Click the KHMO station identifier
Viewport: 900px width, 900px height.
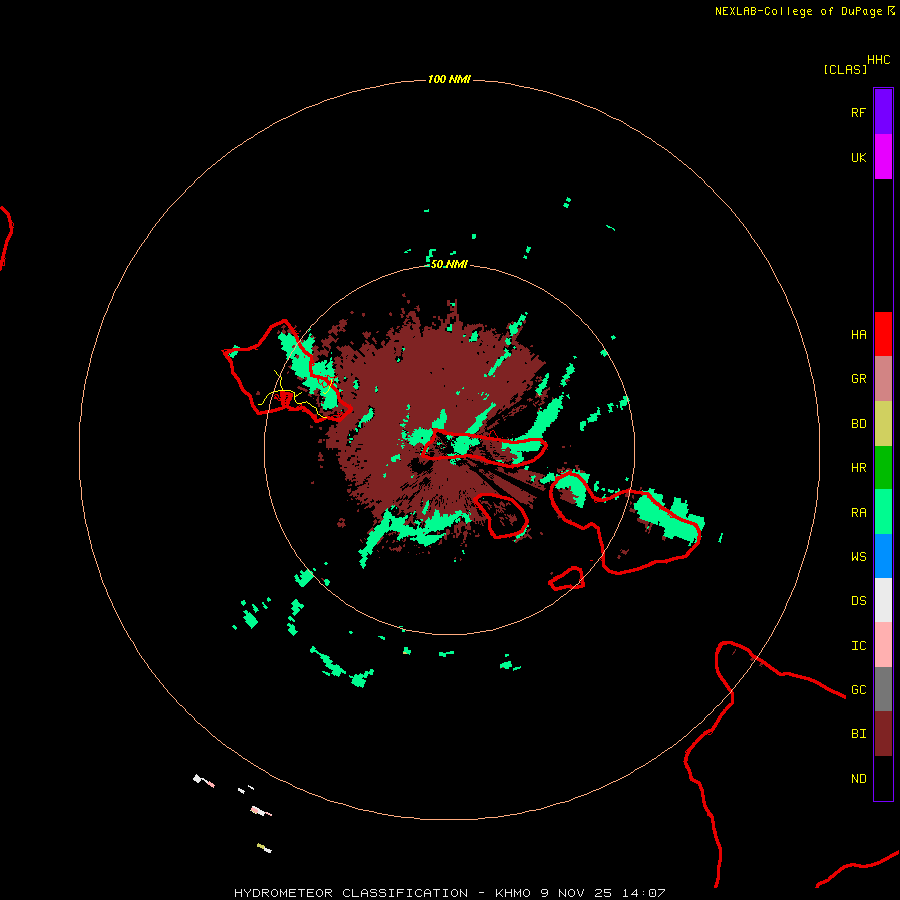(513, 893)
